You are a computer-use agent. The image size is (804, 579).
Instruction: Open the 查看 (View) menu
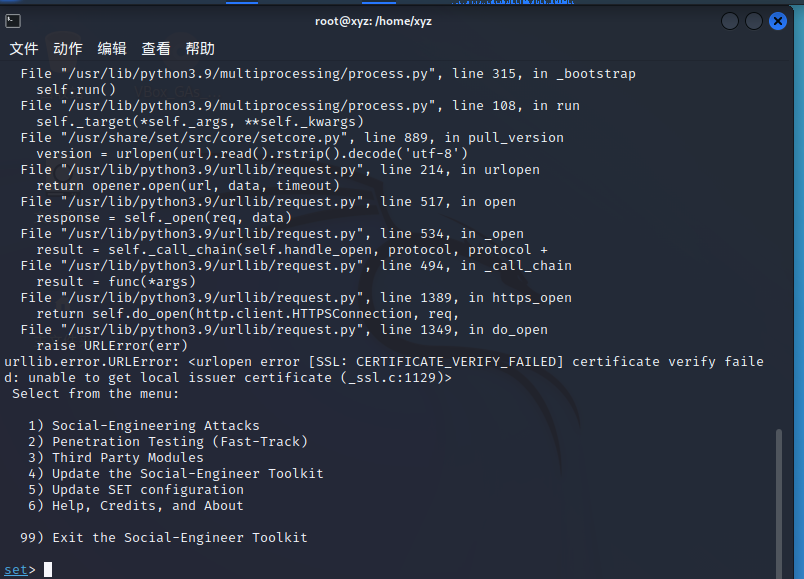(156, 49)
